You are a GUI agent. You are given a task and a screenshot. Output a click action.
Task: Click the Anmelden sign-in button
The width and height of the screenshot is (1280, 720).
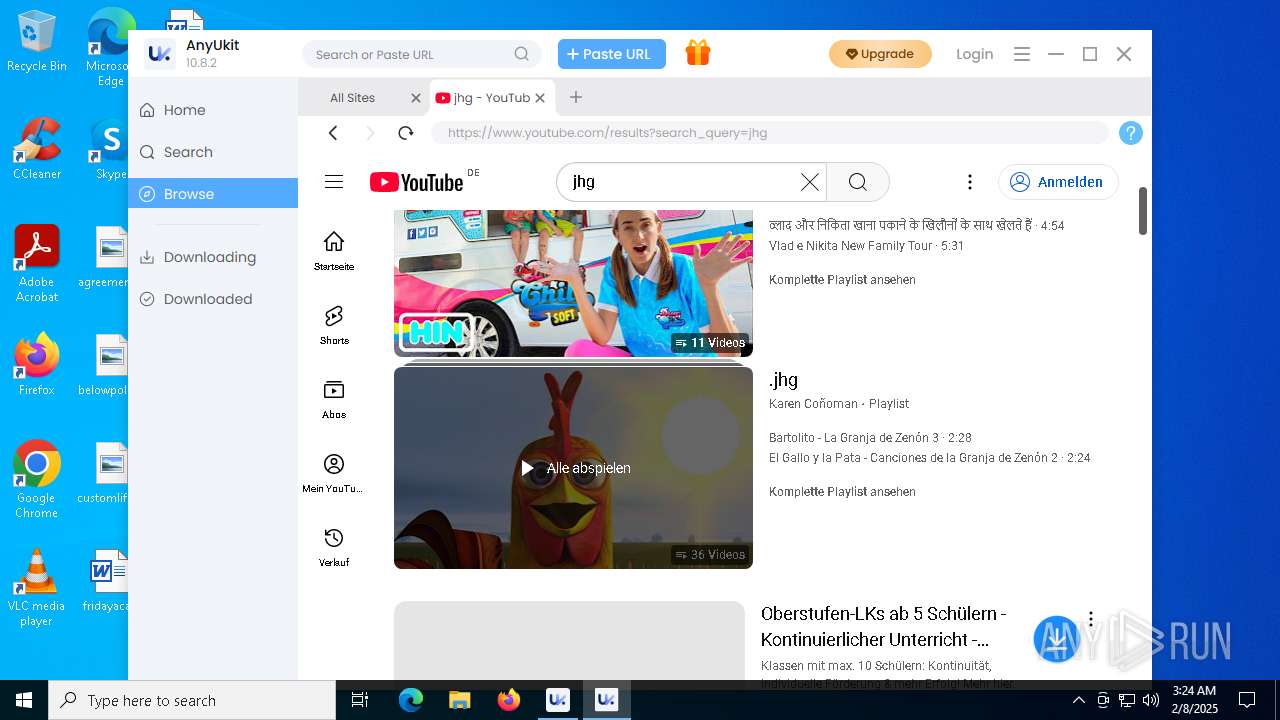[x=1058, y=182]
